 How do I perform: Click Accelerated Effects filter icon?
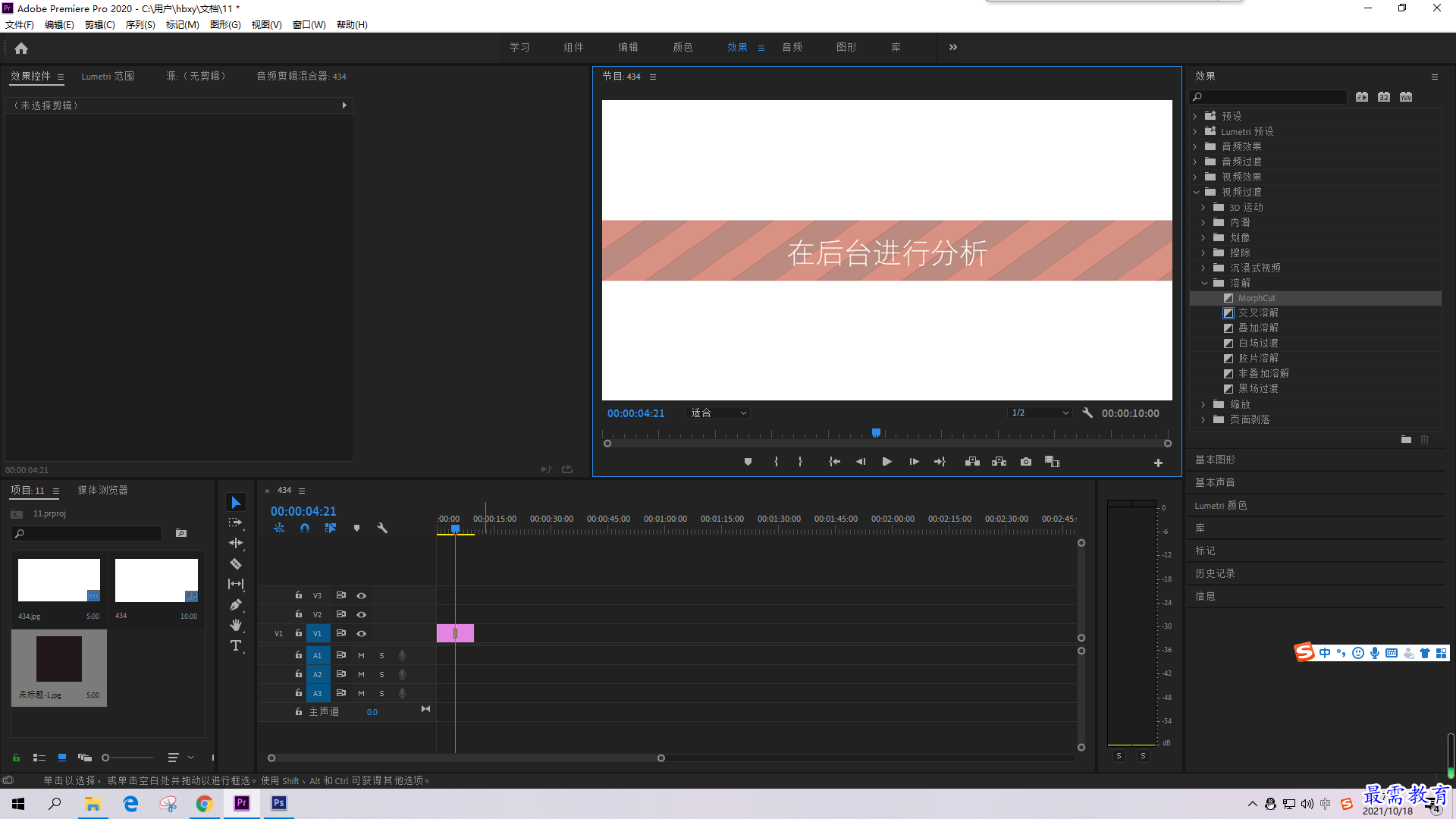point(1362,97)
